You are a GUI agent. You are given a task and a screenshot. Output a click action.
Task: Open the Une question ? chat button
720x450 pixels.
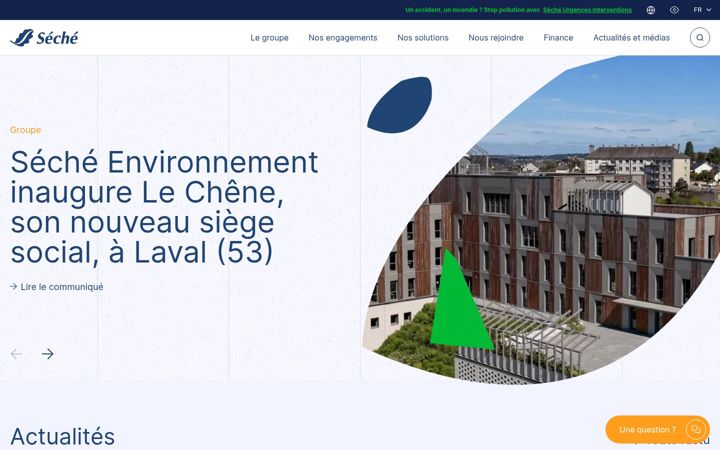coord(658,429)
